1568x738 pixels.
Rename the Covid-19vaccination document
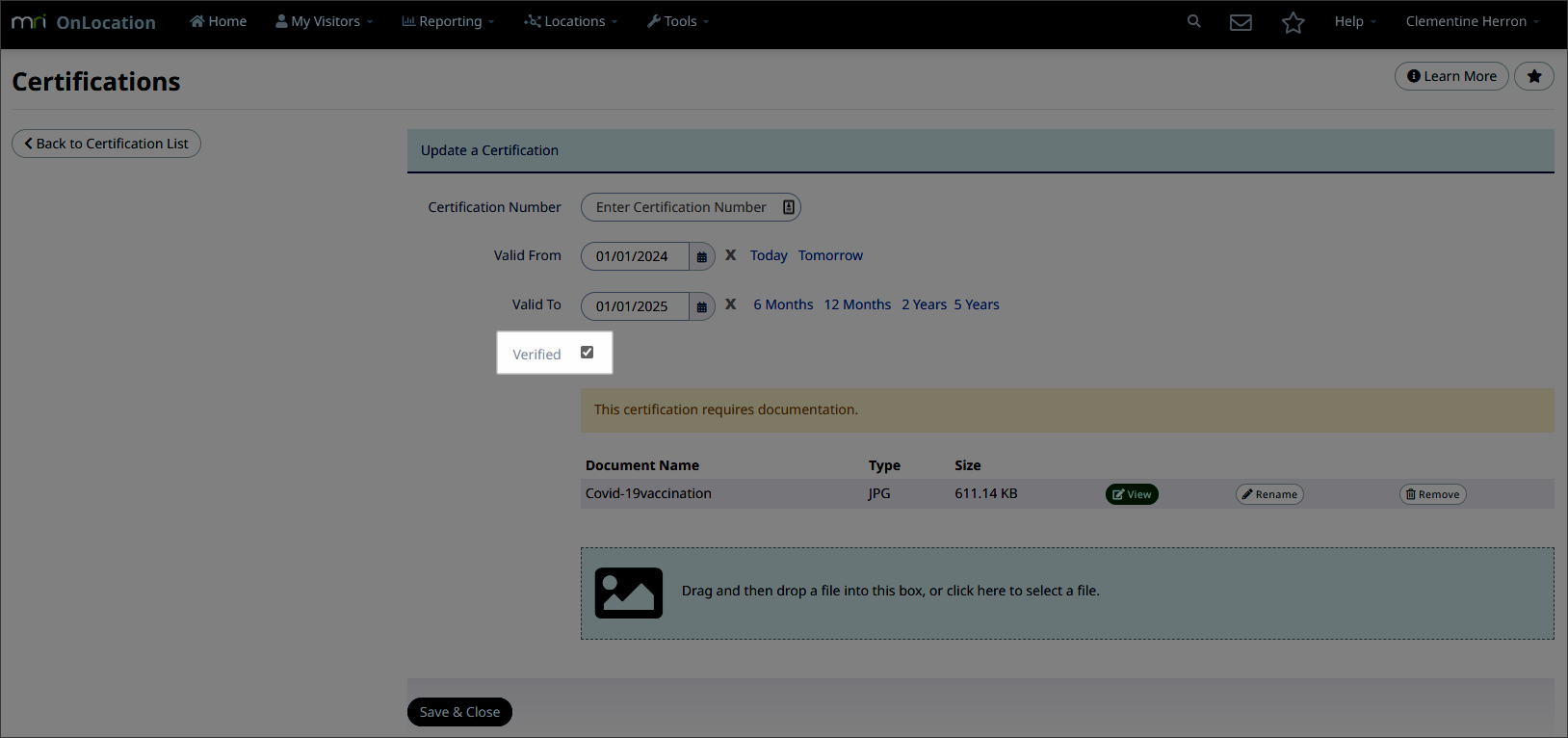[1269, 494]
